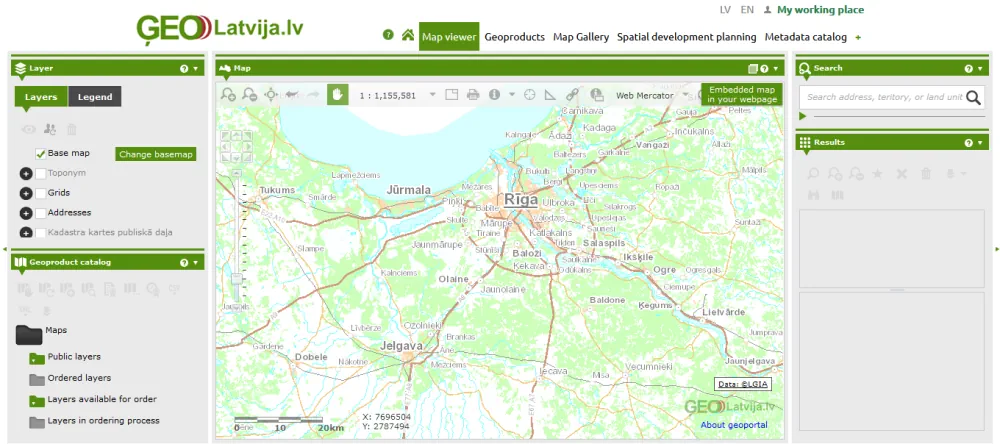Copy the map link via chain icon

click(572, 94)
